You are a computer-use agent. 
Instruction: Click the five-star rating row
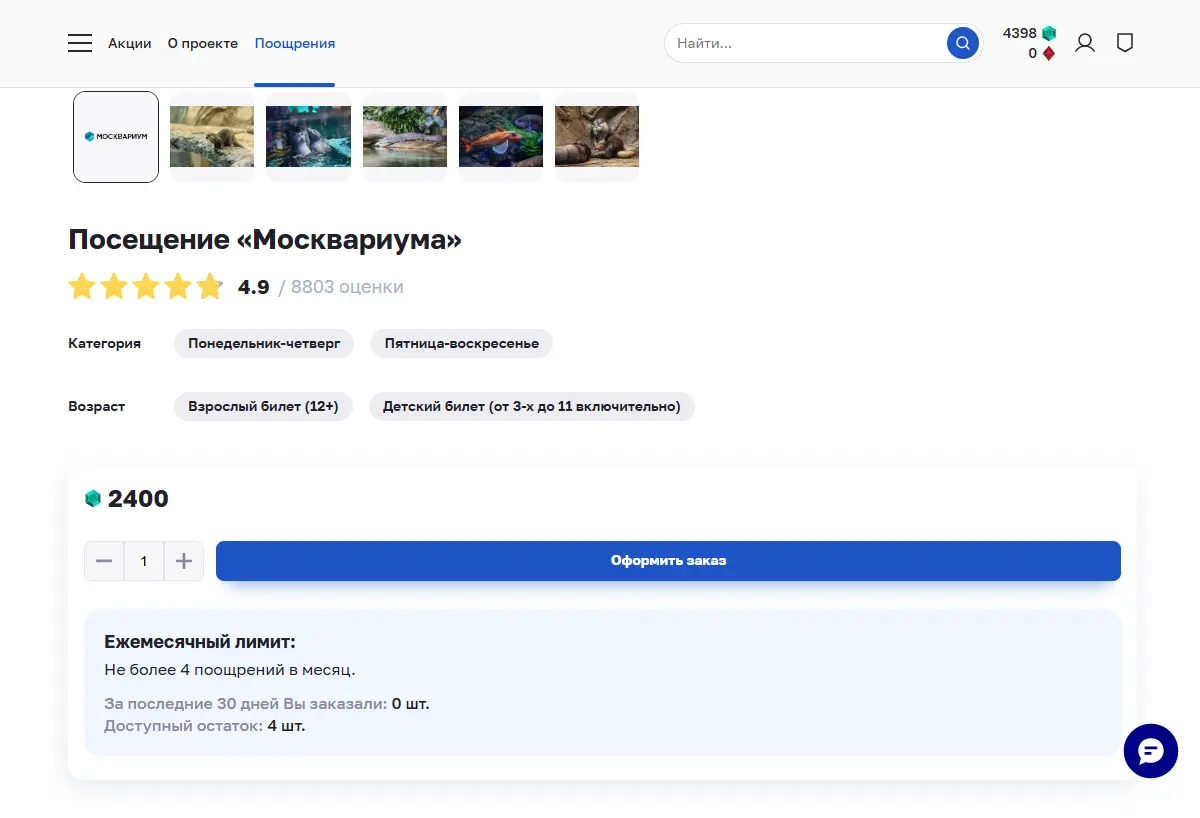pyautogui.click(x=146, y=287)
